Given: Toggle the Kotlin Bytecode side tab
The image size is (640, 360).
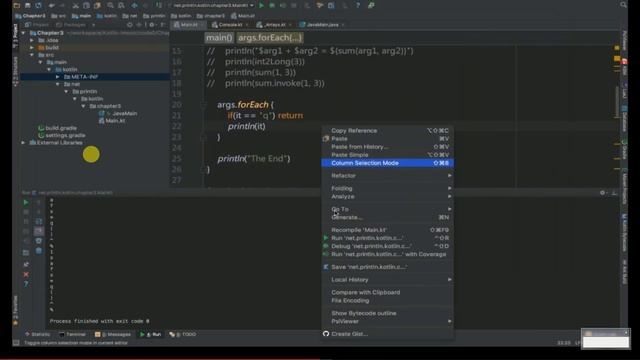Looking at the screenshot, I should 624,233.
